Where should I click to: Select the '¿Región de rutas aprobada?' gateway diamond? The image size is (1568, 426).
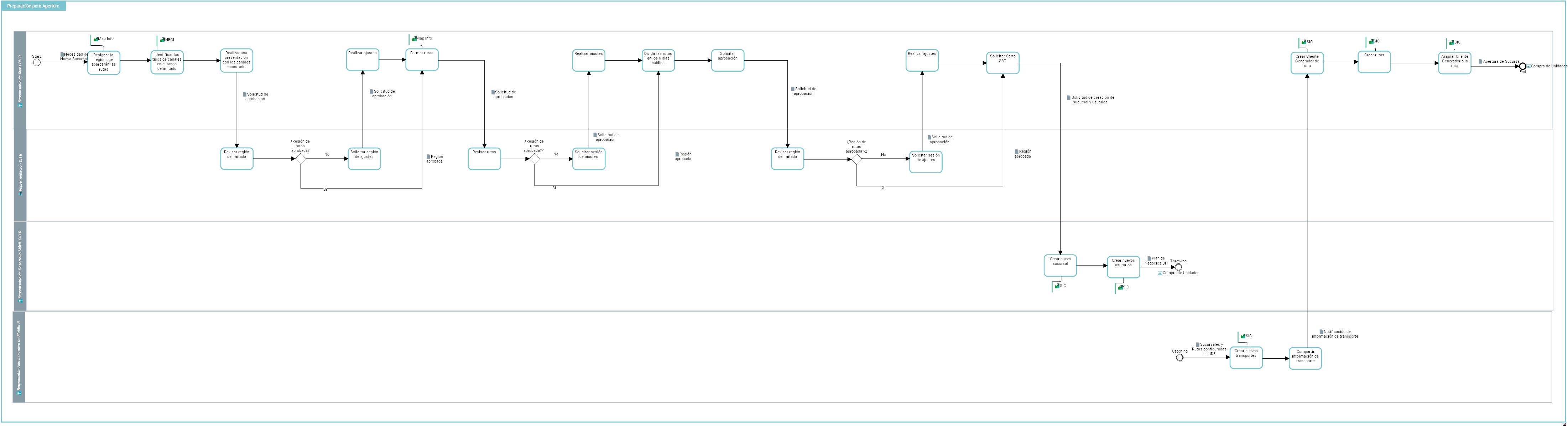tap(300, 158)
